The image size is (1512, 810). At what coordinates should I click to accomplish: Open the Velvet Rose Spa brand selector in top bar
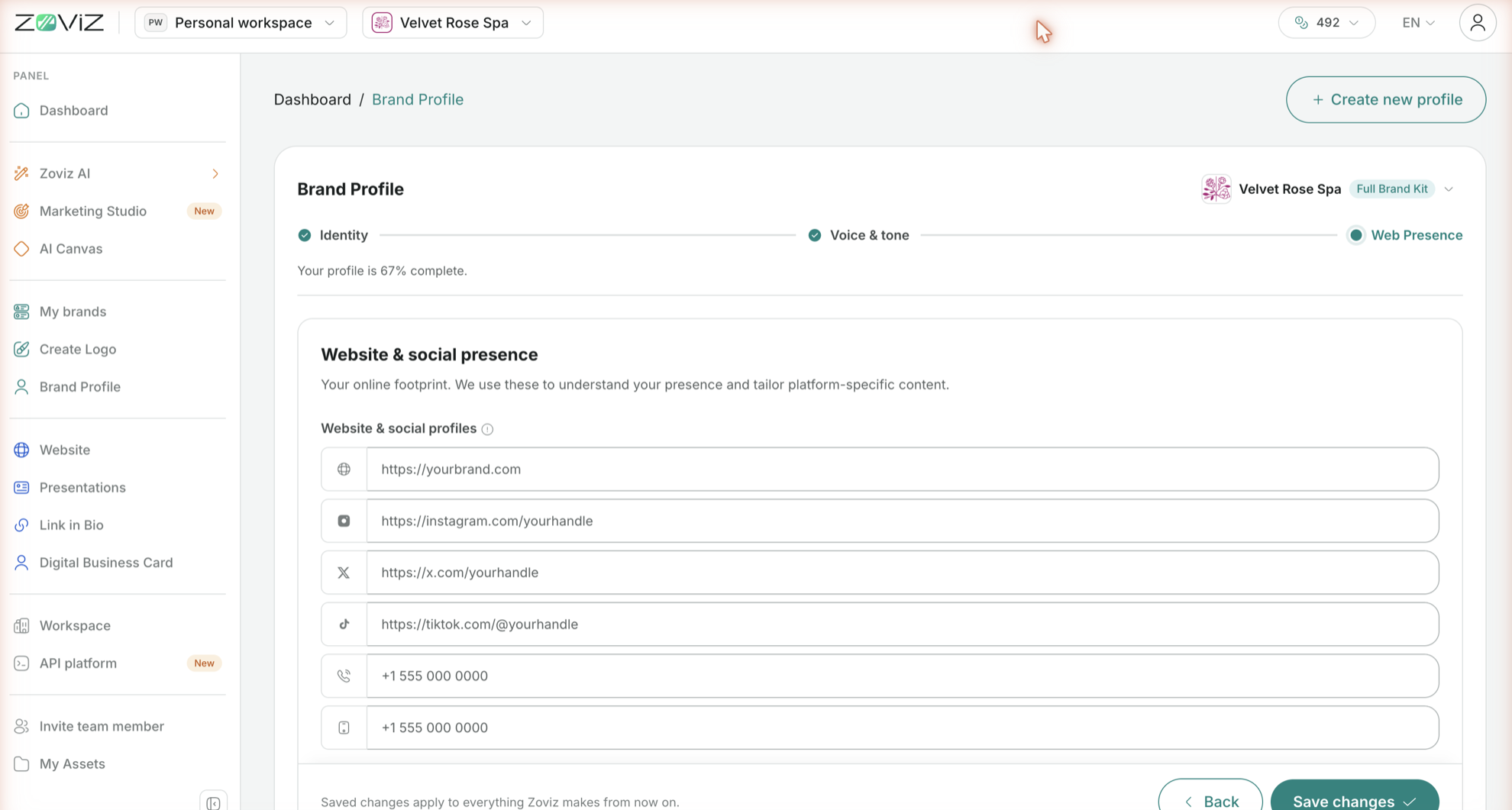tap(453, 23)
